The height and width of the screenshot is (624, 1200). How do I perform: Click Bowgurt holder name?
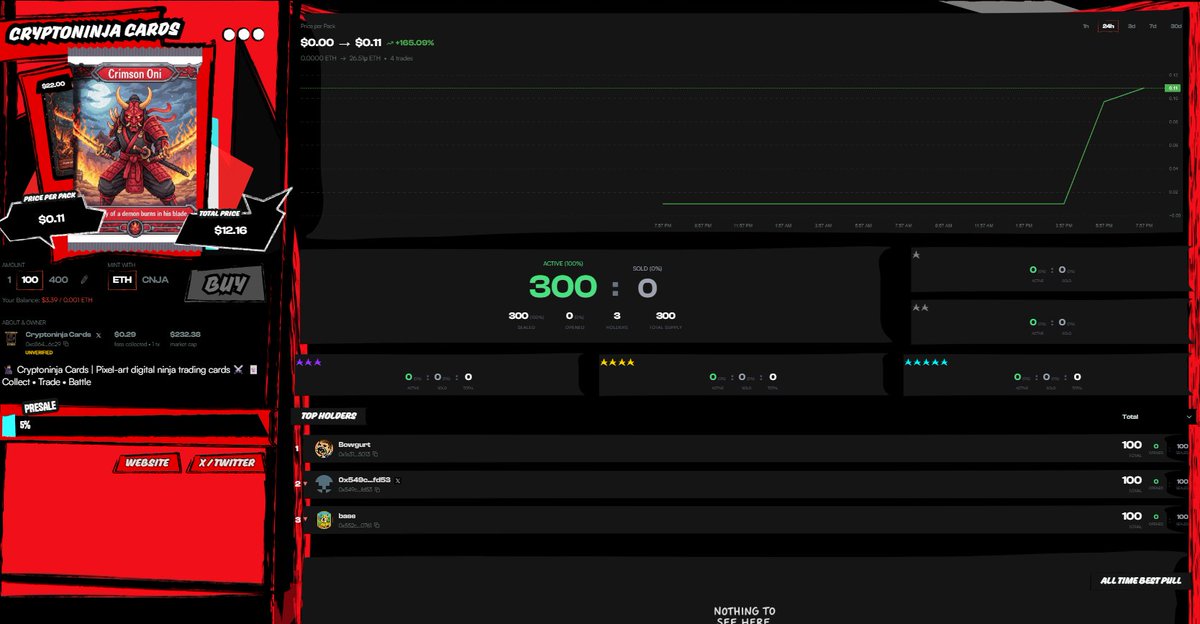point(354,444)
